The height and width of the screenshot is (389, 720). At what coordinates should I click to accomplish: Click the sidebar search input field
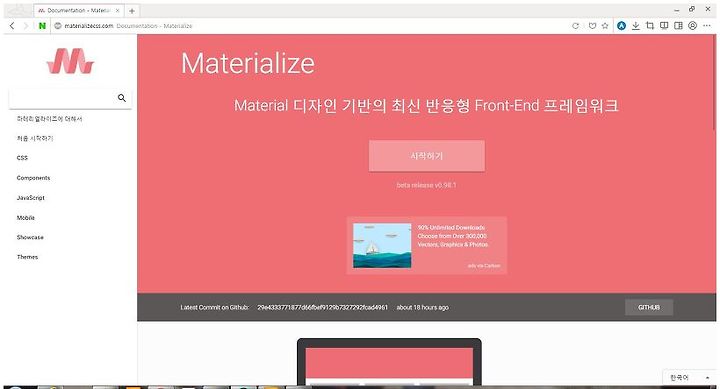click(x=70, y=98)
